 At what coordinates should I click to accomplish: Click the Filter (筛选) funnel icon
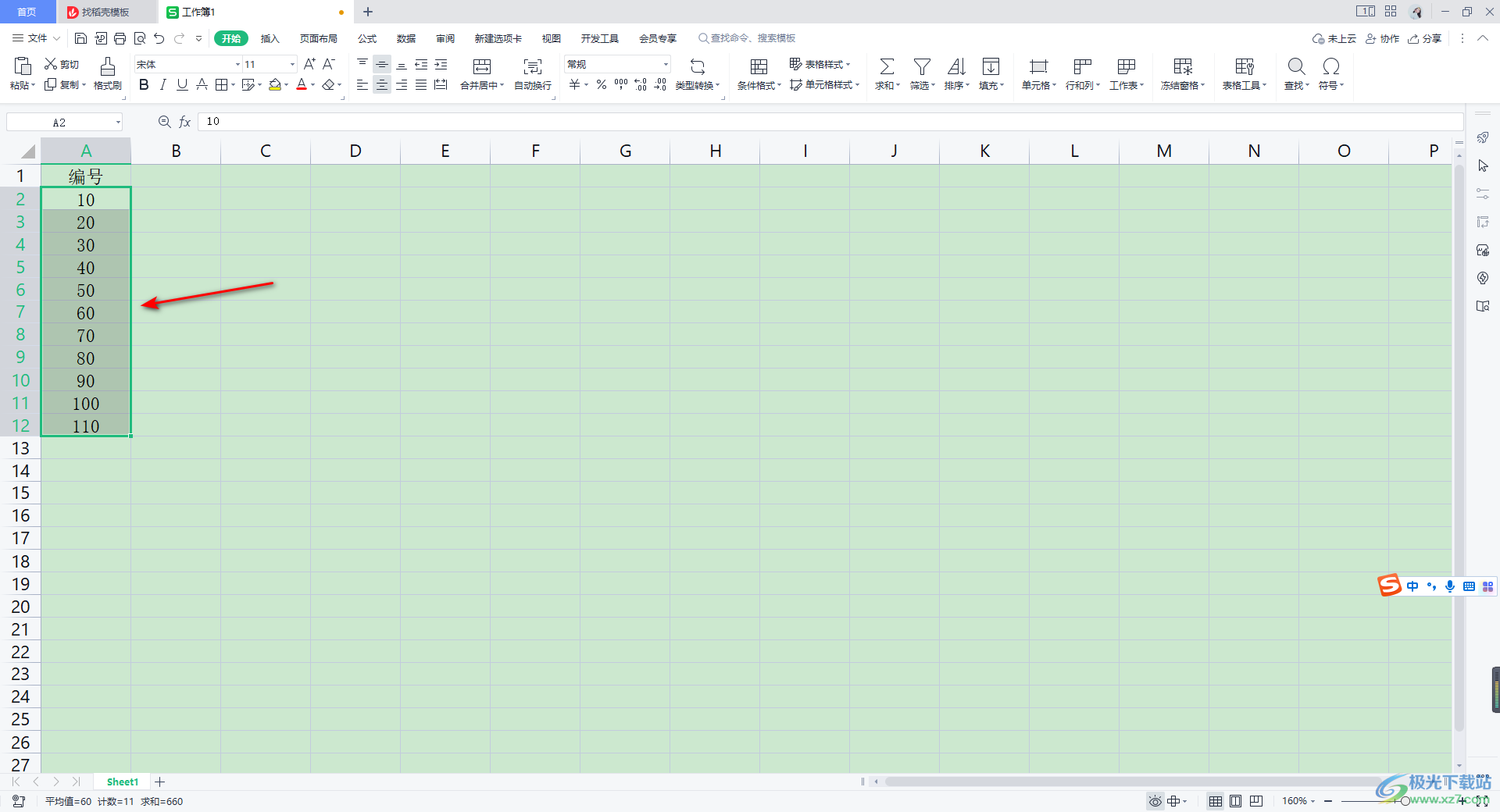pos(922,66)
